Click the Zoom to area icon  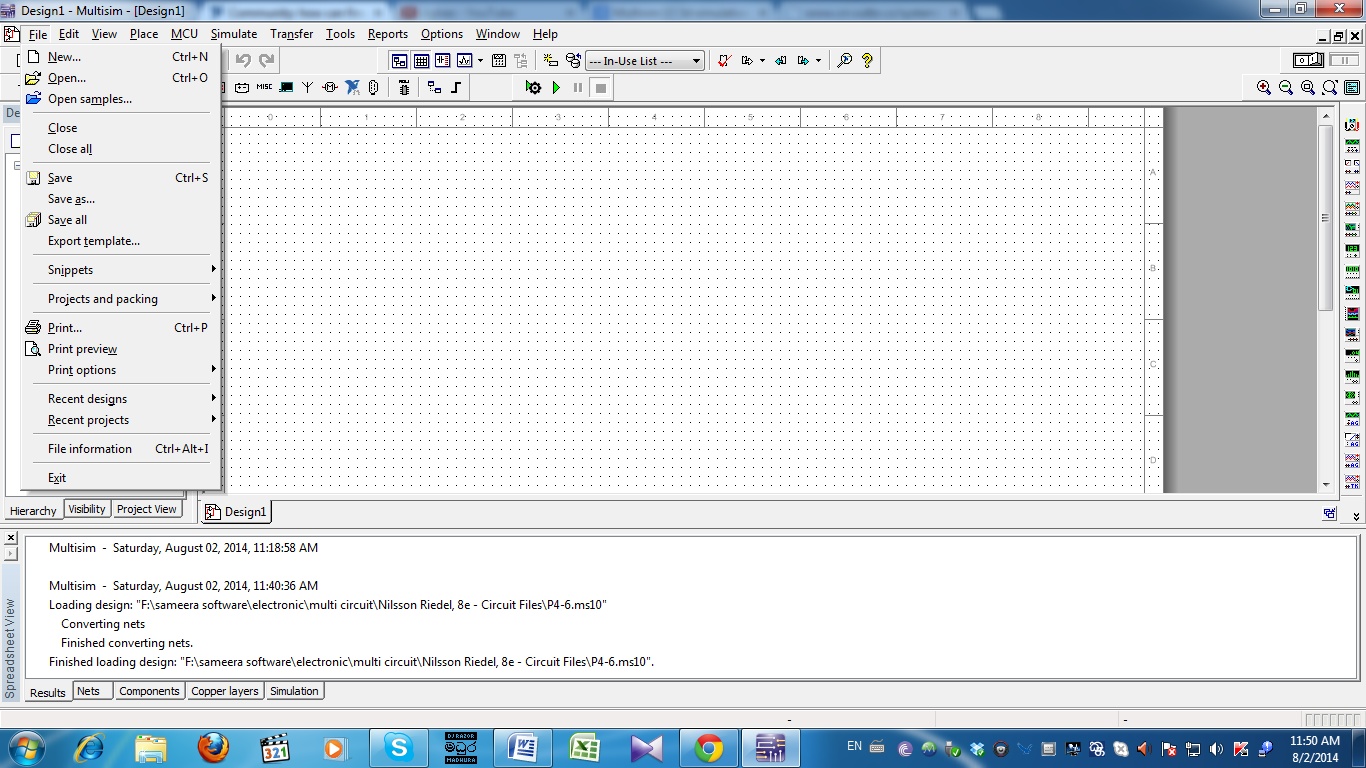(x=1308, y=88)
